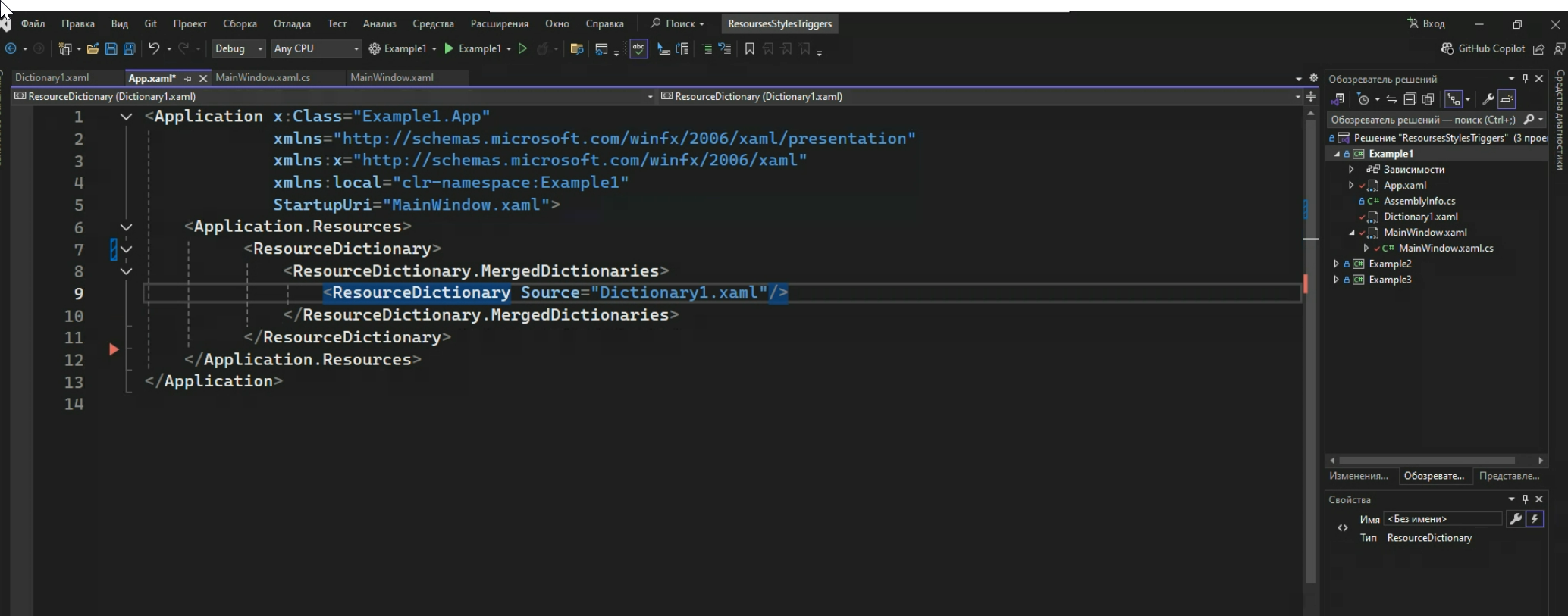1568x616 pixels.
Task: Click the split editor icon above the scrollbar
Action: [1311, 96]
